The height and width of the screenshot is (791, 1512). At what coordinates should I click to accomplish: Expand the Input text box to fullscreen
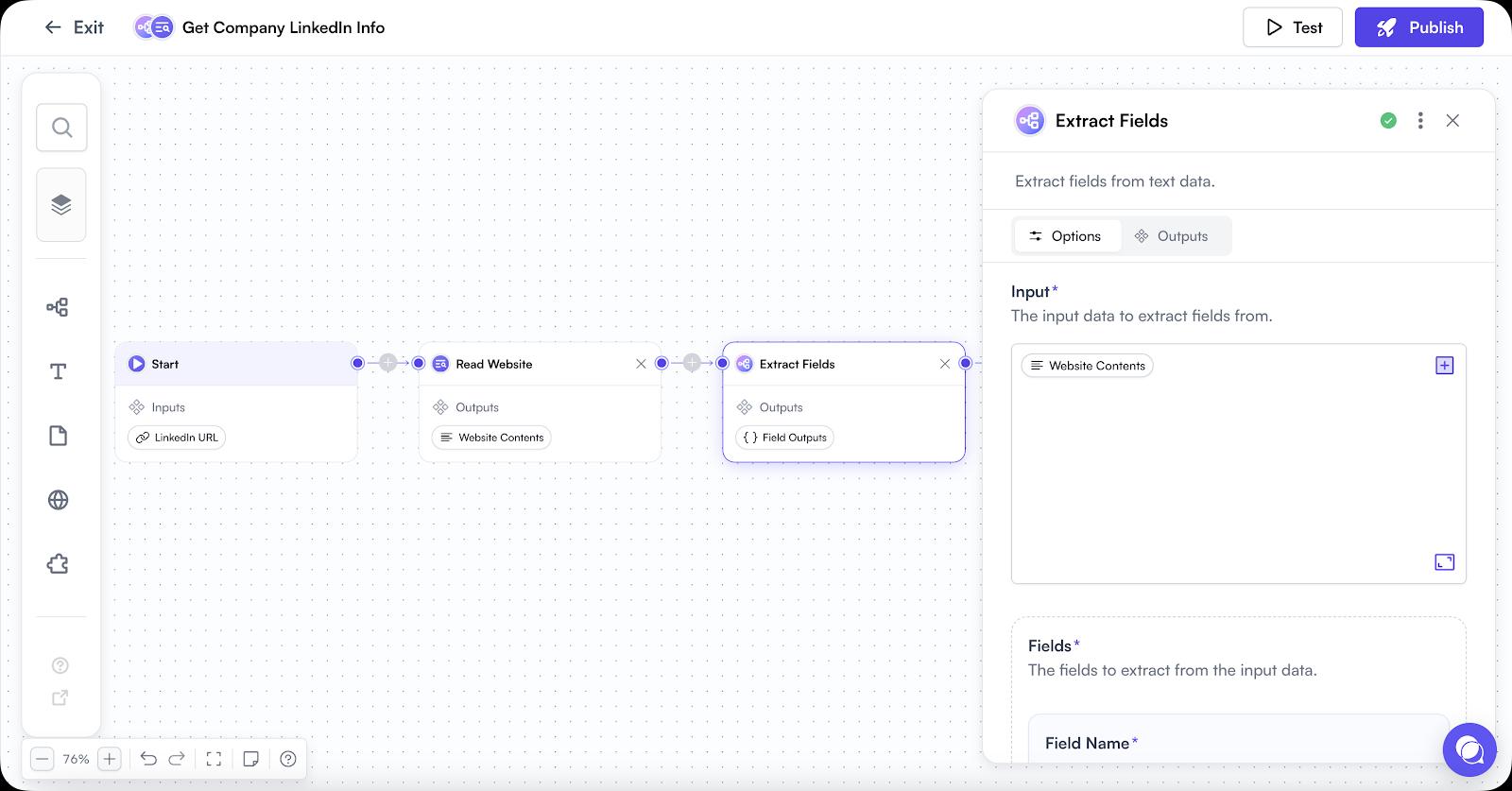pyautogui.click(x=1445, y=562)
